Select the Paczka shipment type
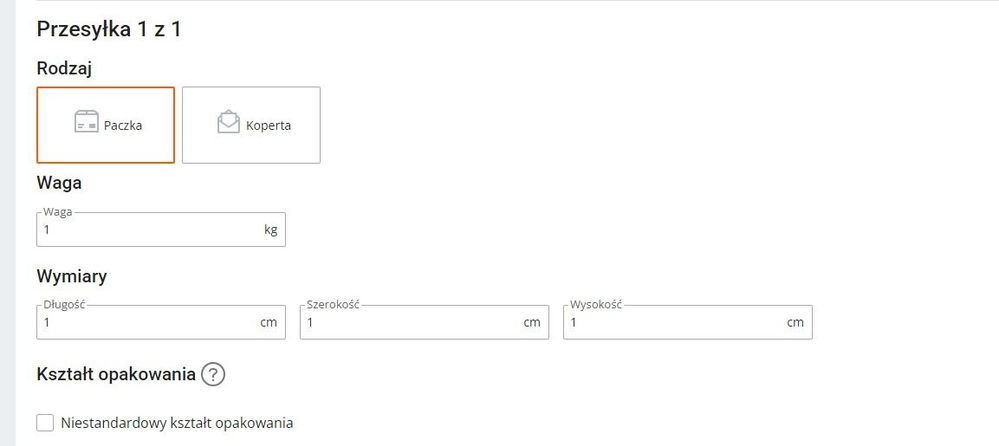The width and height of the screenshot is (999, 446). pyautogui.click(x=106, y=125)
